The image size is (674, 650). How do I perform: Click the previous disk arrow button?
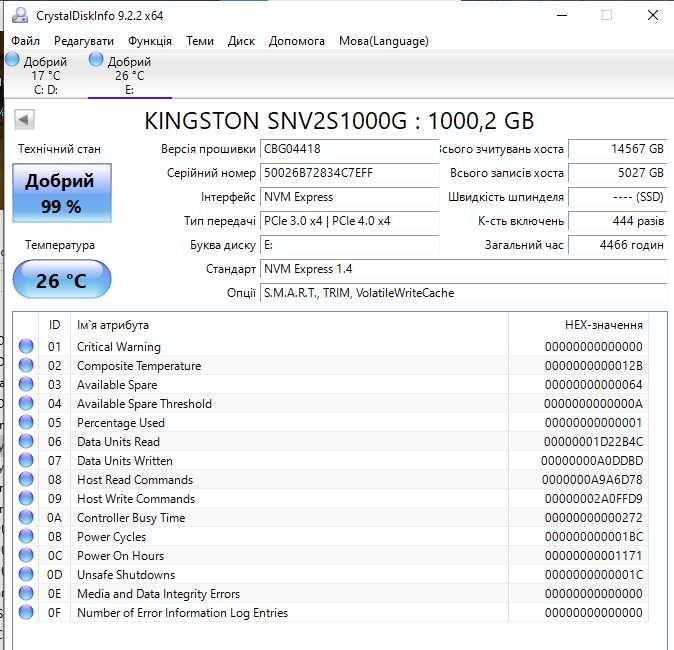(x=25, y=119)
